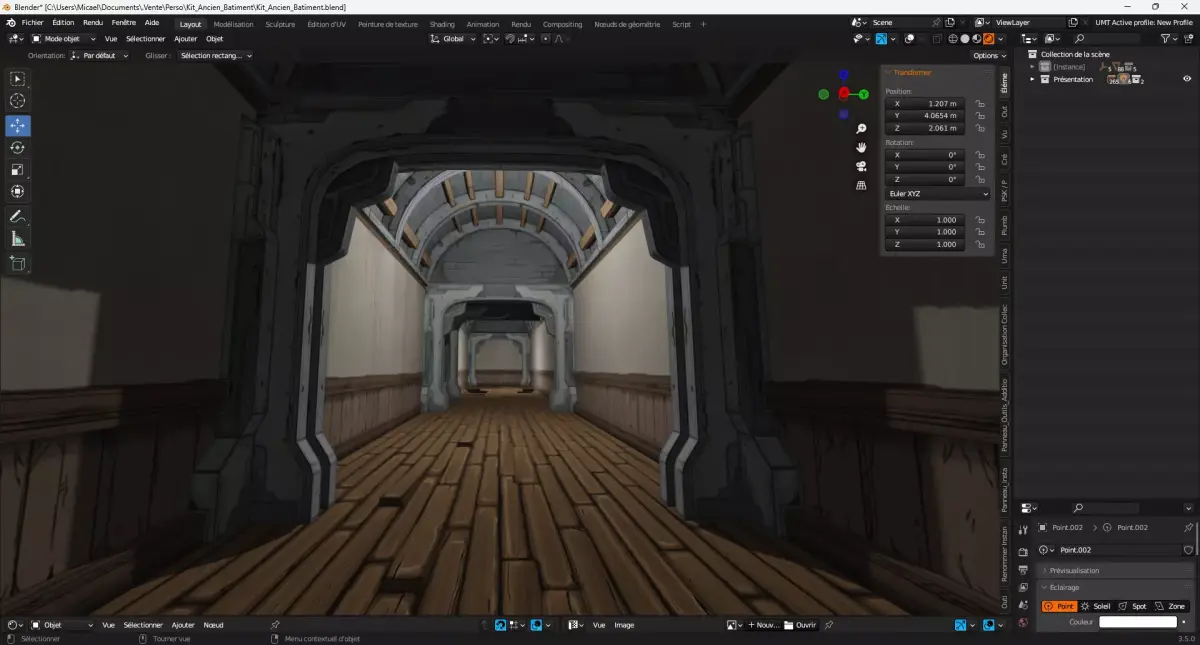Click the Échelle Z 1.000 field
1200x645 pixels.
[x=926, y=244]
